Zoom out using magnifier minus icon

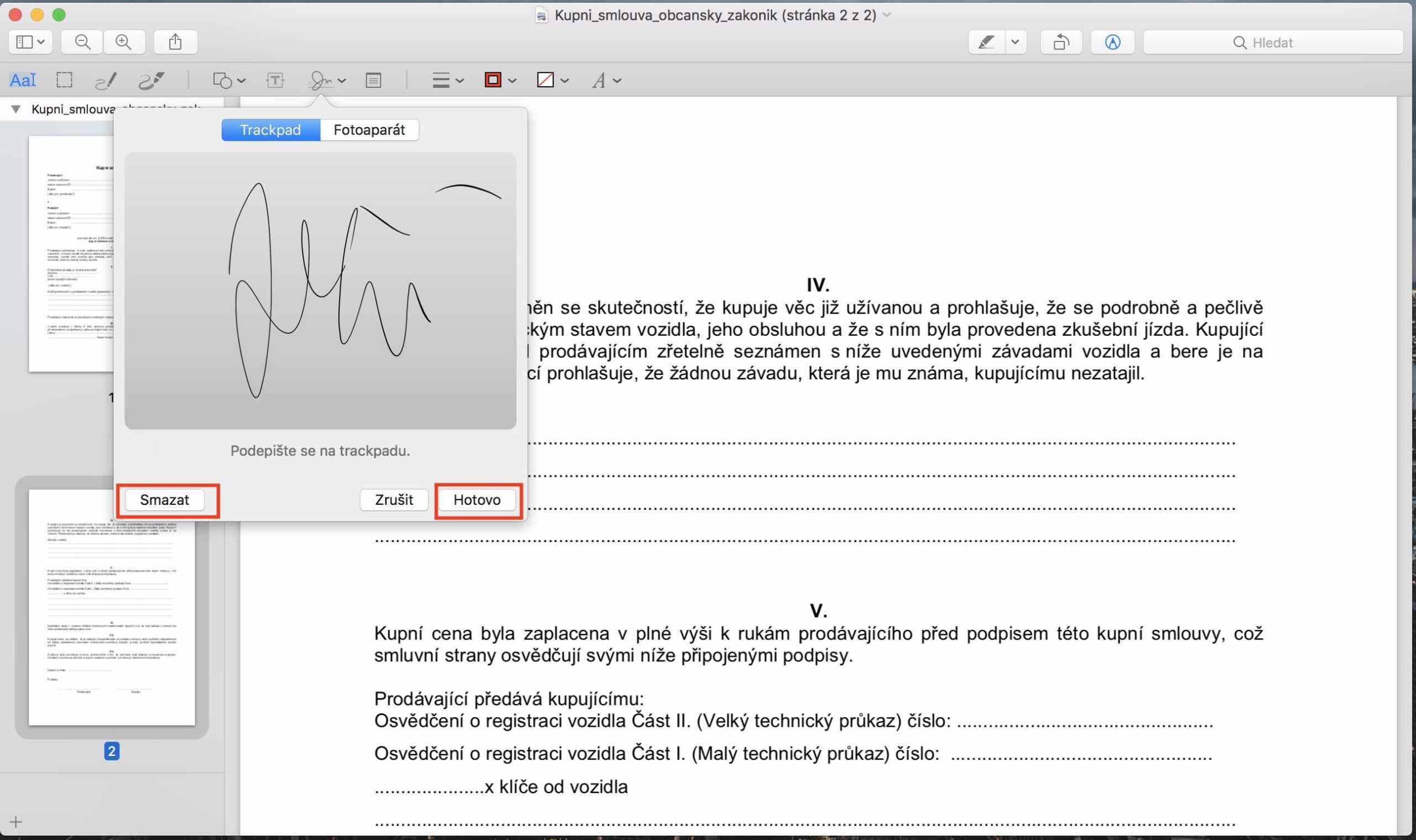(82, 43)
